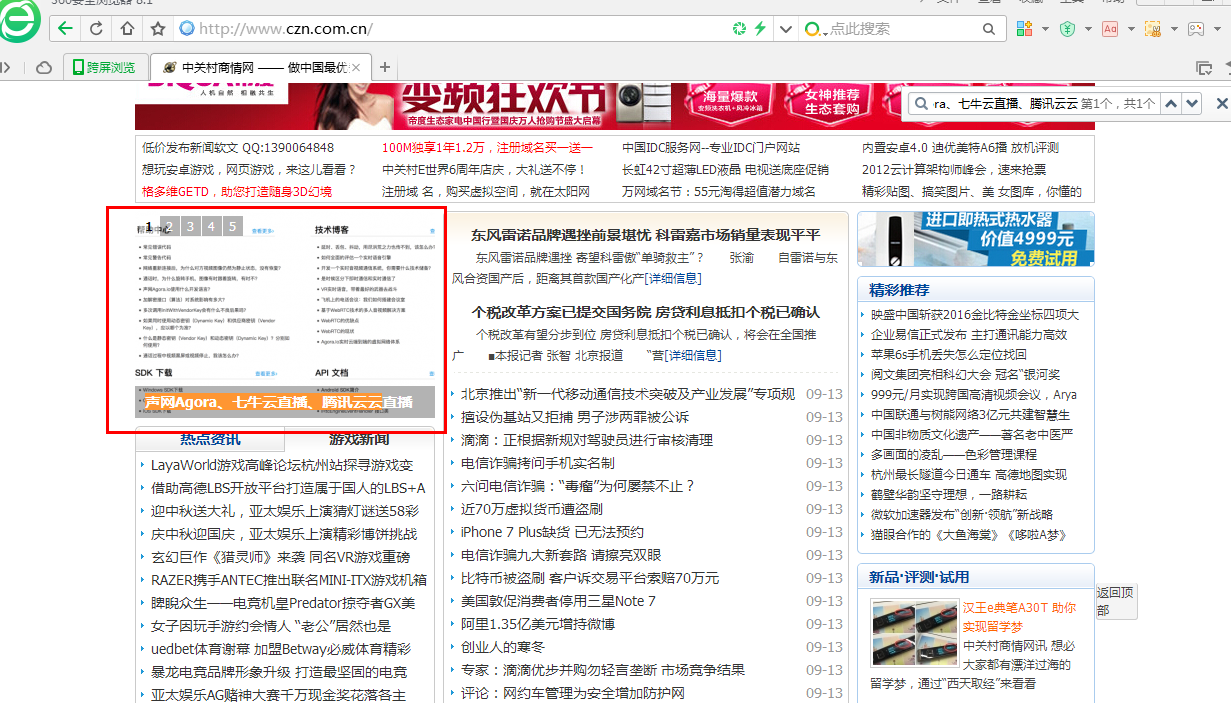
Task: Switch to the 游戏新闻 news tab
Action: [x=359, y=439]
